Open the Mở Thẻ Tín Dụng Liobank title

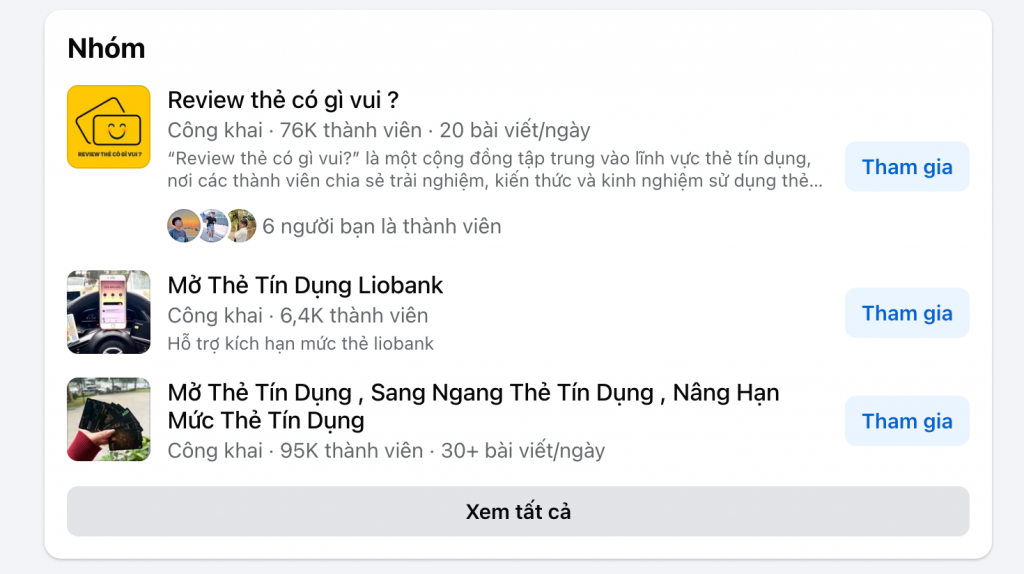305,285
